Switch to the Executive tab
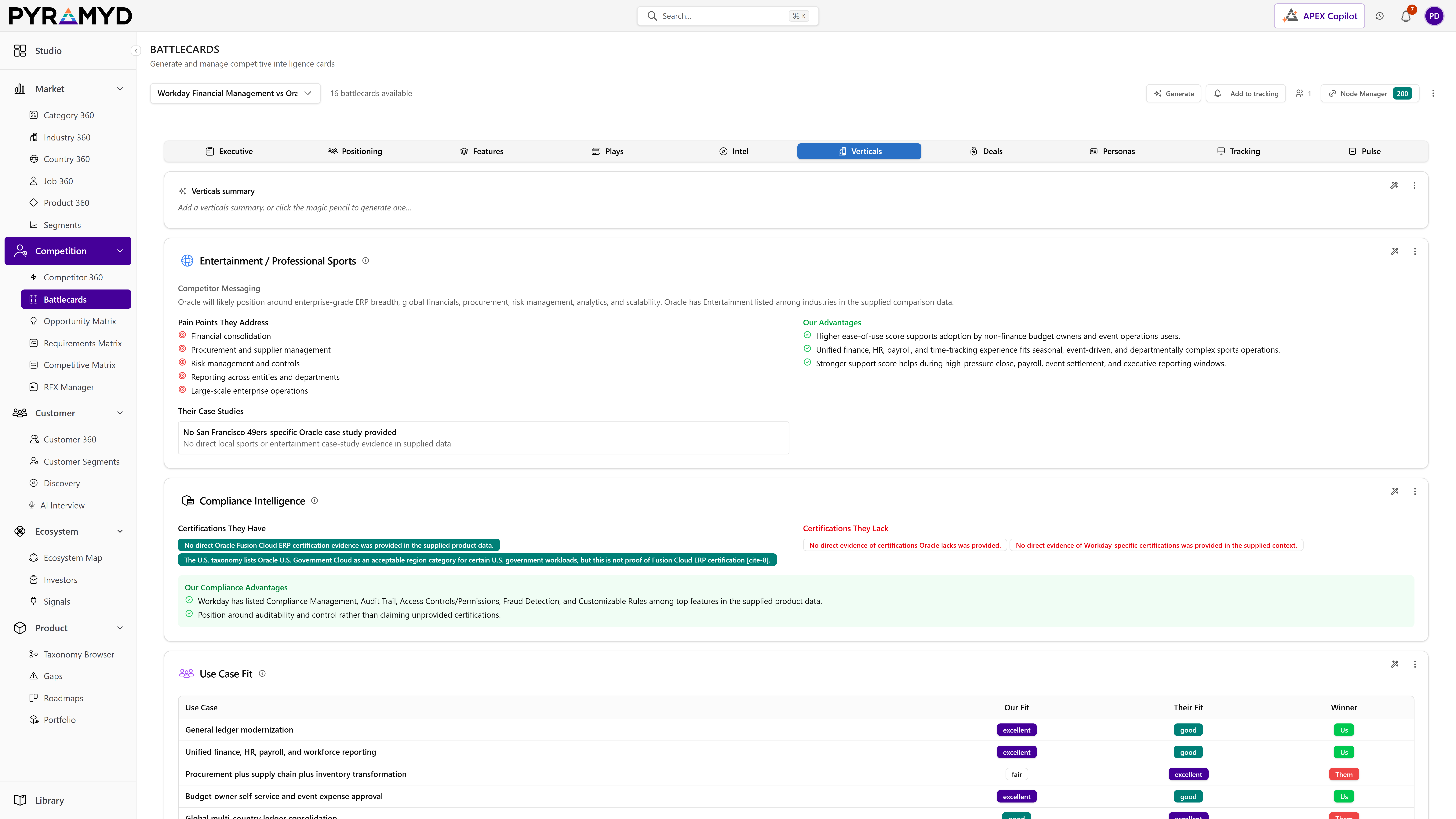The height and width of the screenshot is (819, 1456). pyautogui.click(x=229, y=151)
